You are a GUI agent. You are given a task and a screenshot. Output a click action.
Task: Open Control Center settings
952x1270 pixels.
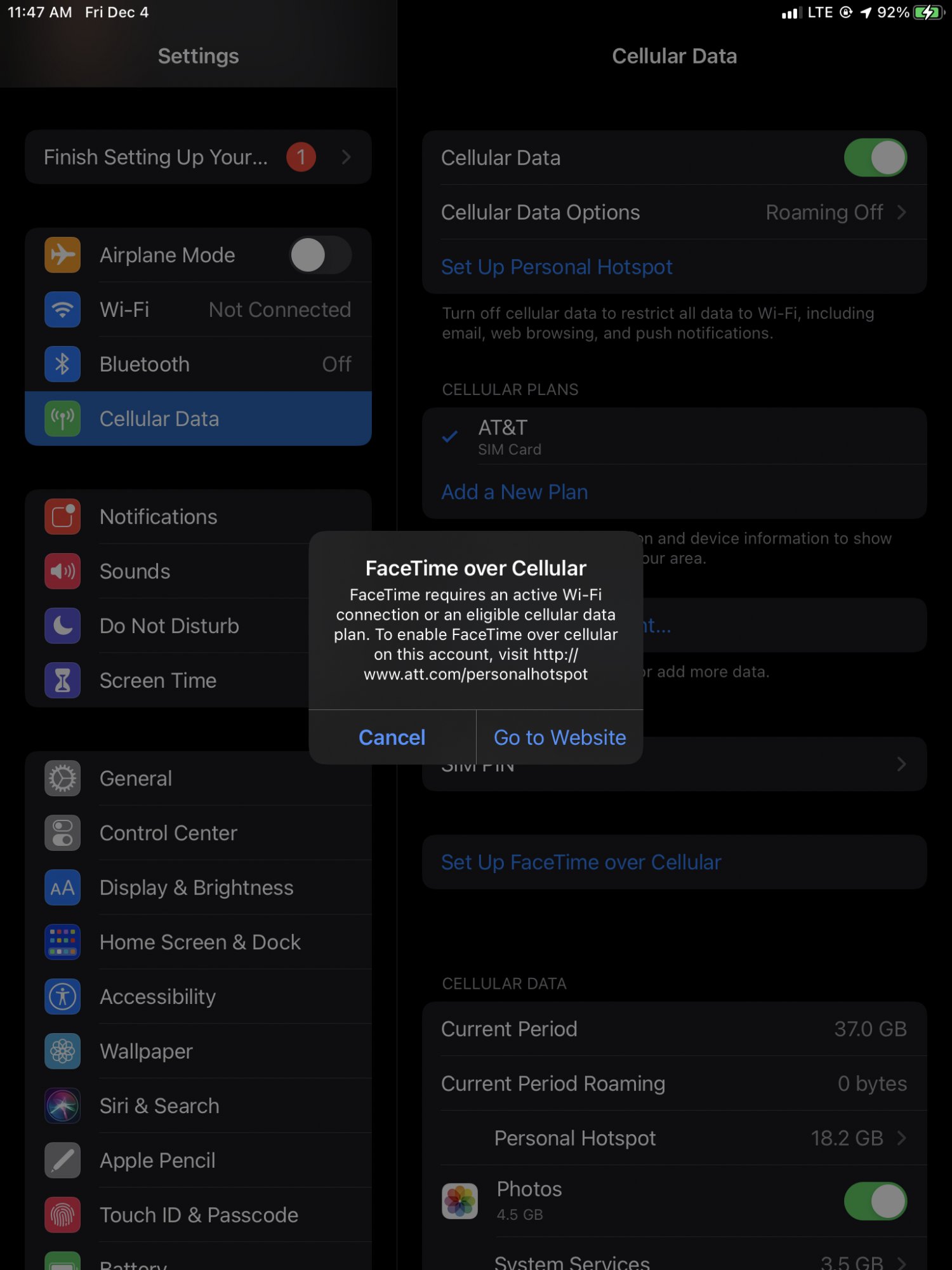(198, 832)
